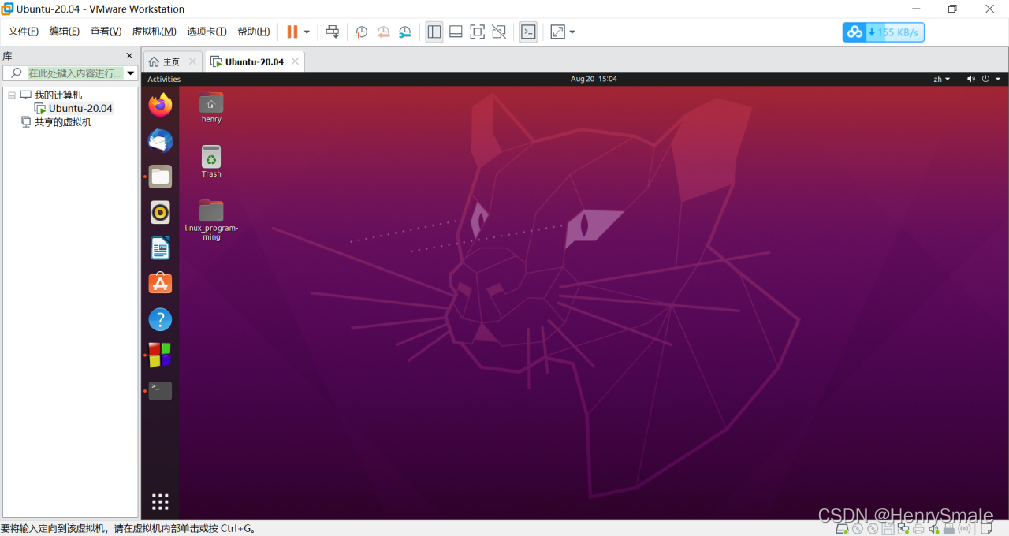Open the Files manager in the dock
1009x536 pixels.
coord(160,176)
